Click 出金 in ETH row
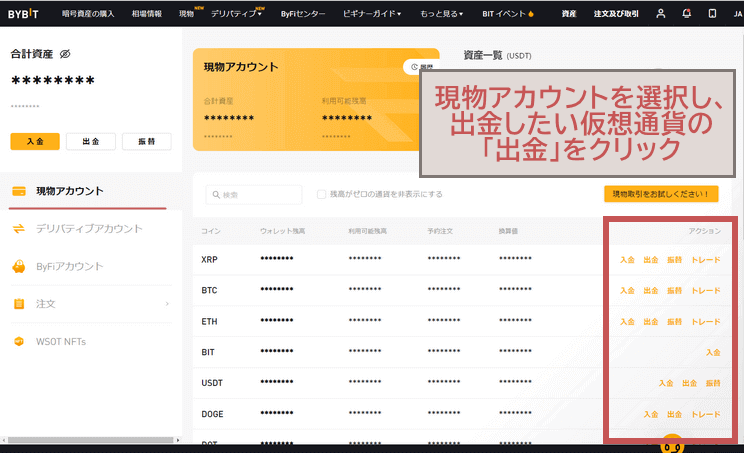The height and width of the screenshot is (453, 744). (651, 322)
